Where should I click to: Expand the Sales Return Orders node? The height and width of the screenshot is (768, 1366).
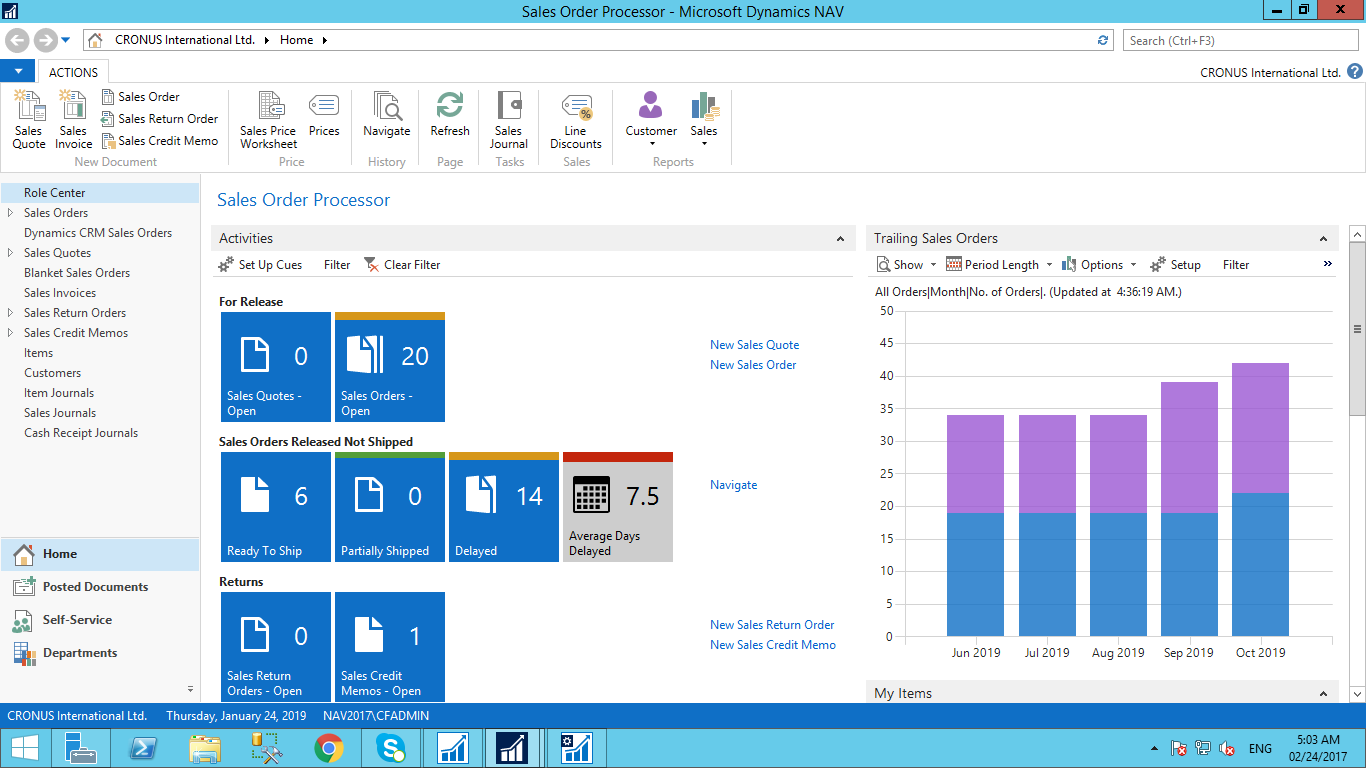pos(10,313)
